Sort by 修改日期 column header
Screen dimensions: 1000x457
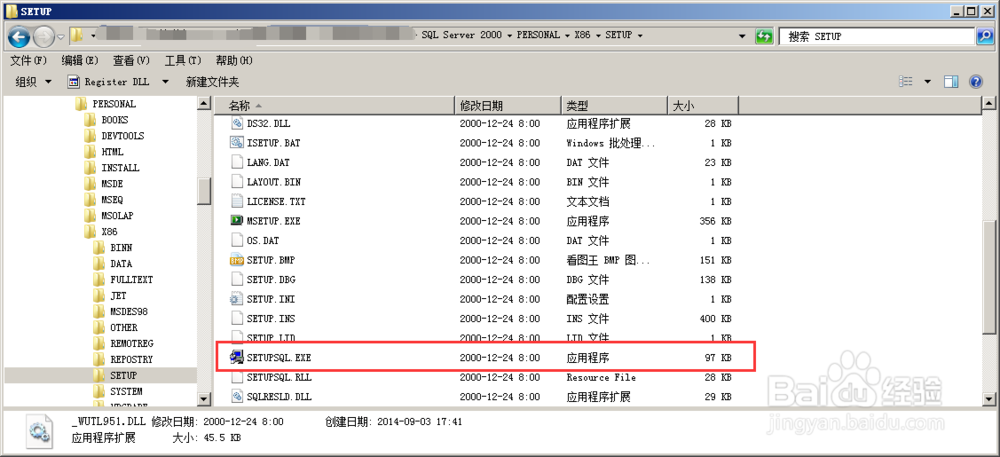(x=508, y=105)
